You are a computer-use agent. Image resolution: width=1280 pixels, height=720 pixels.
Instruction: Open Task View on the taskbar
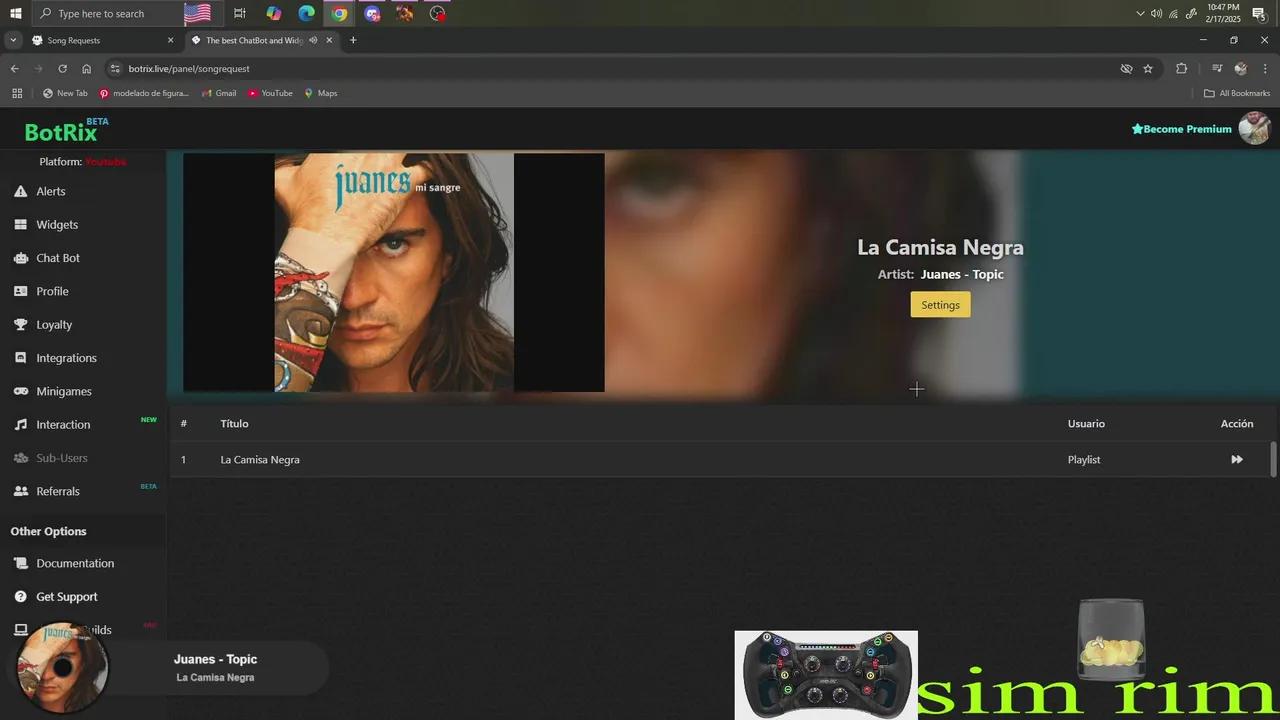pos(240,13)
